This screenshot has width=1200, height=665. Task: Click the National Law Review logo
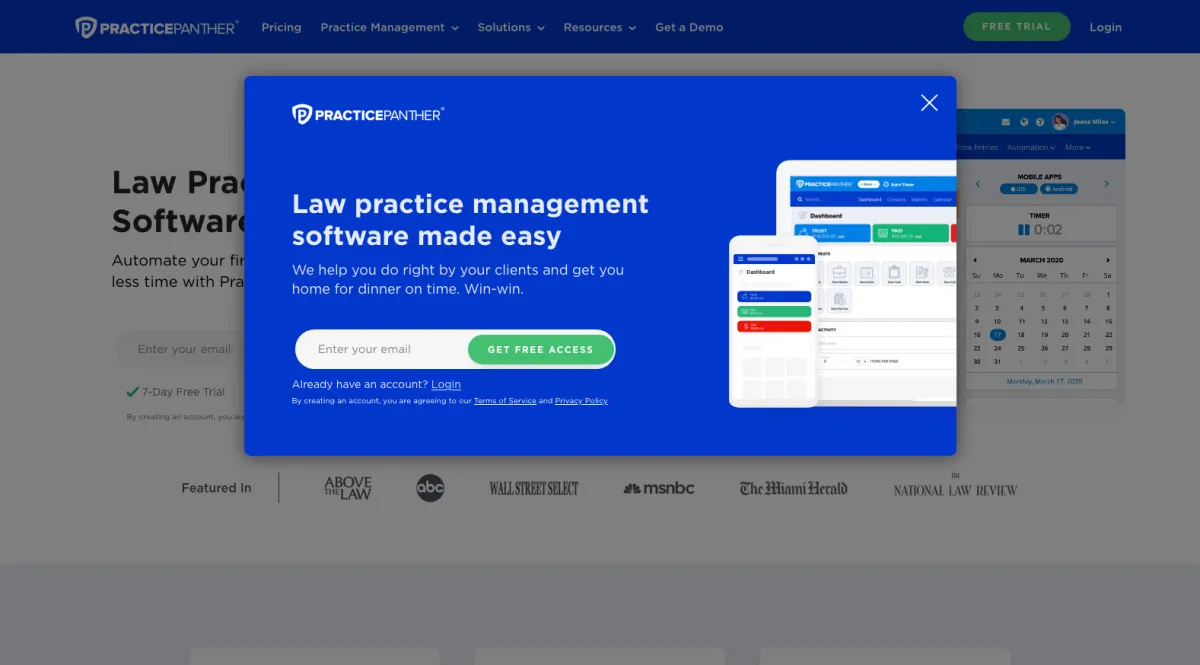tap(955, 487)
